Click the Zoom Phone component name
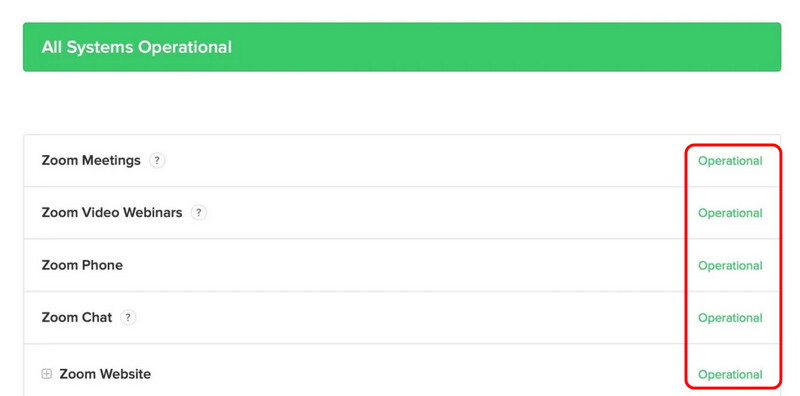 (82, 265)
